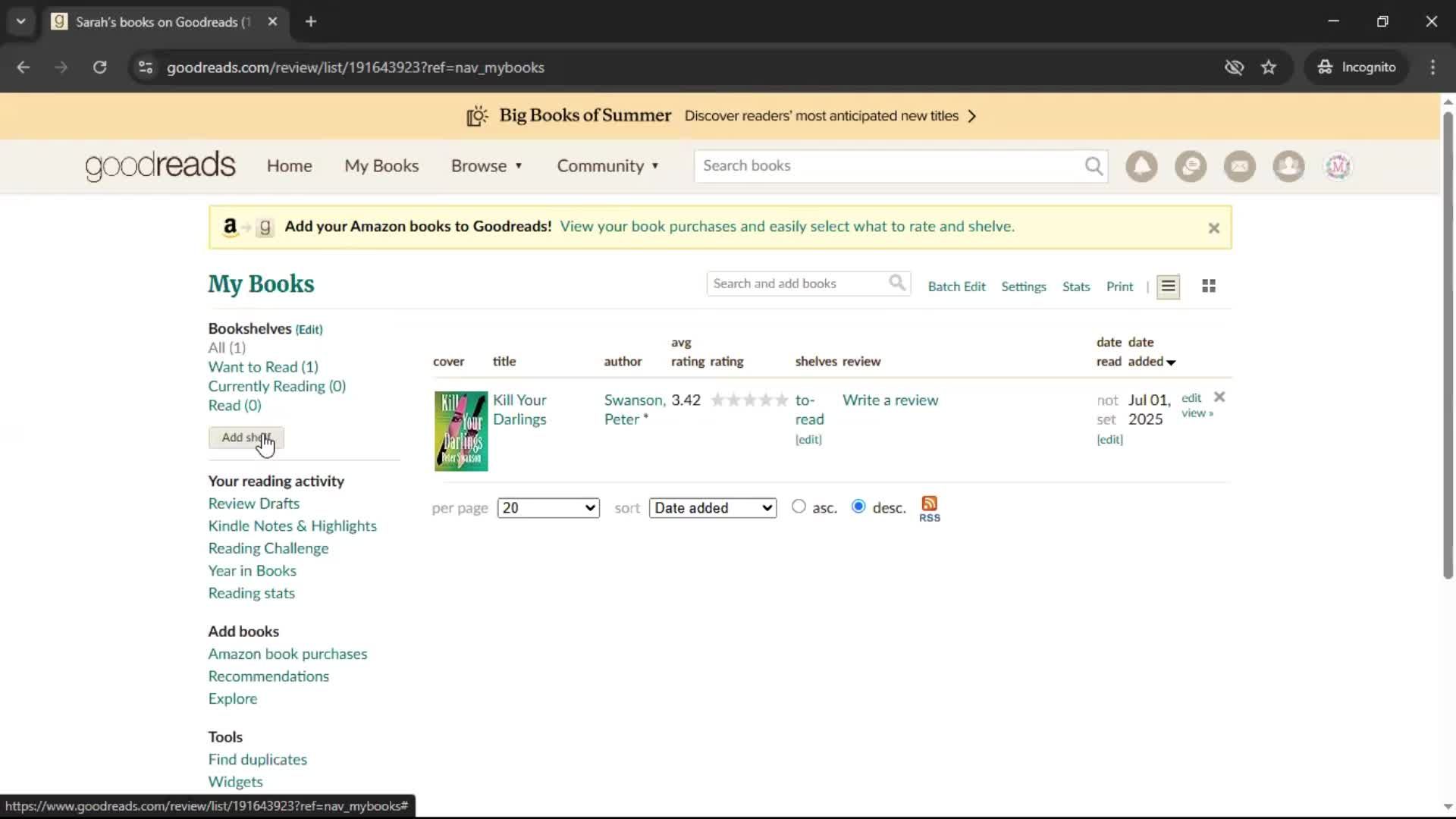Open Find duplicates tool
The image size is (1456, 819).
pyautogui.click(x=258, y=760)
